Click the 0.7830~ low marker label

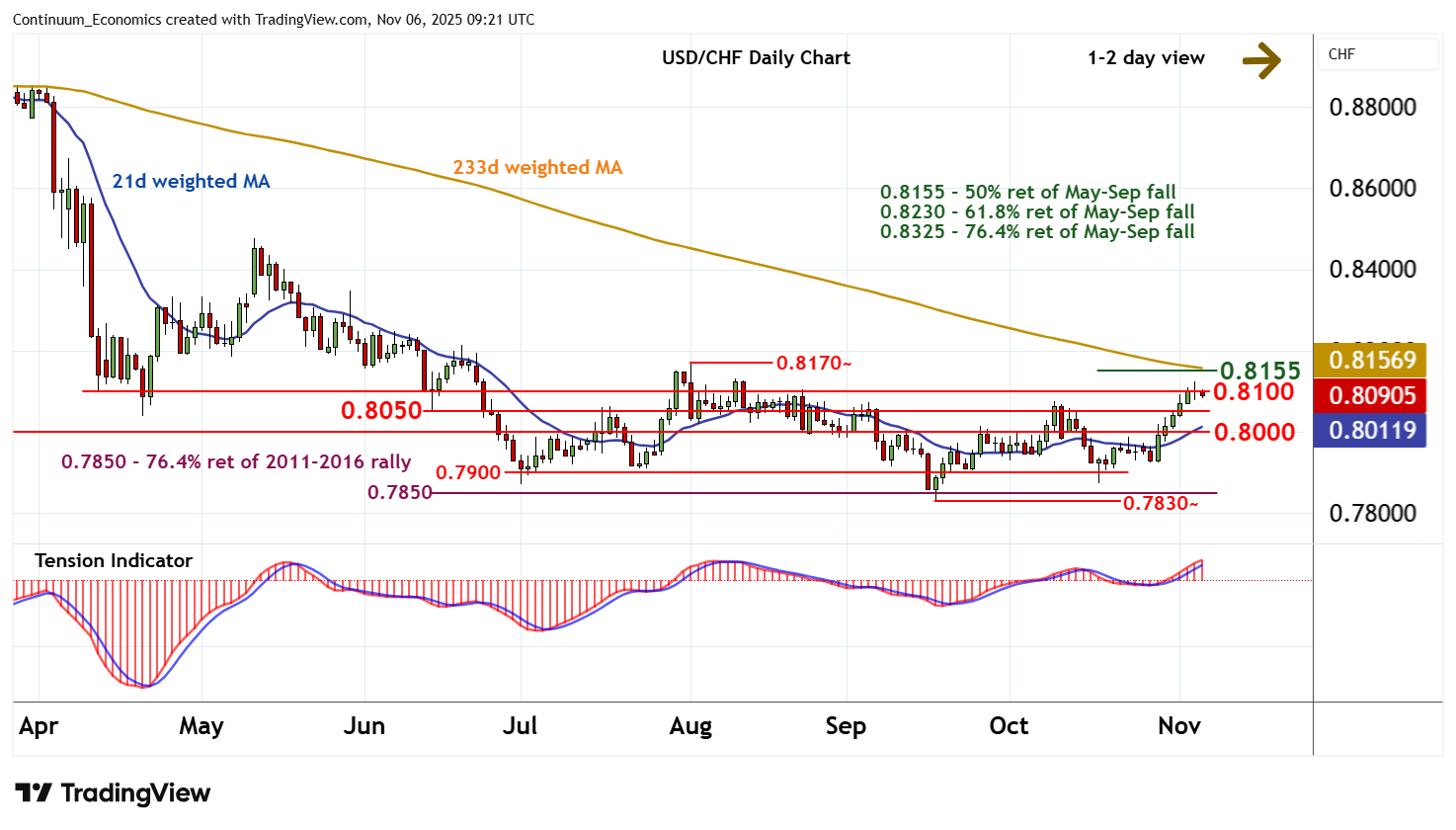coord(1161,504)
